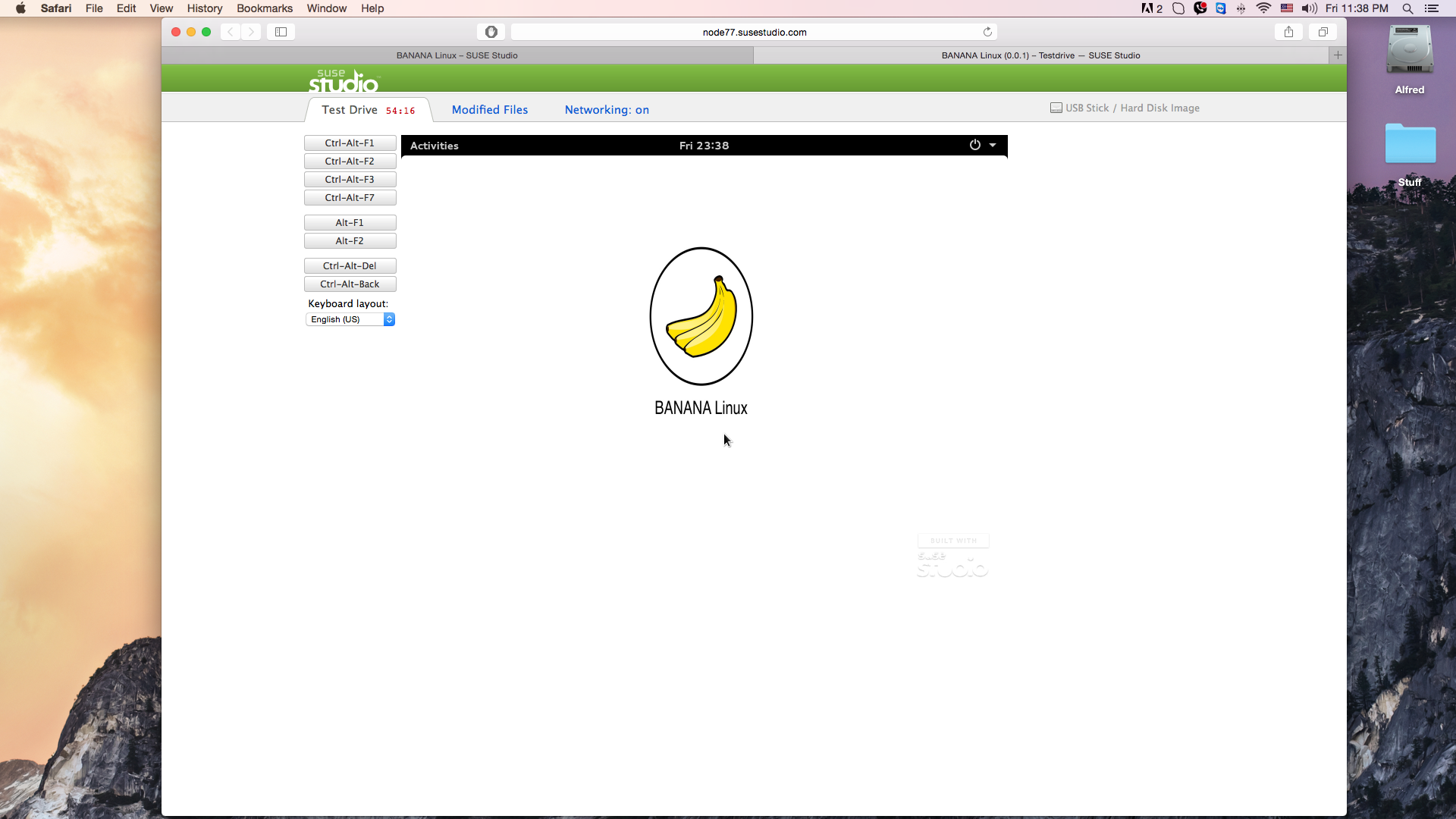1456x819 pixels.
Task: Click the show all tabs icon
Action: [x=1323, y=32]
